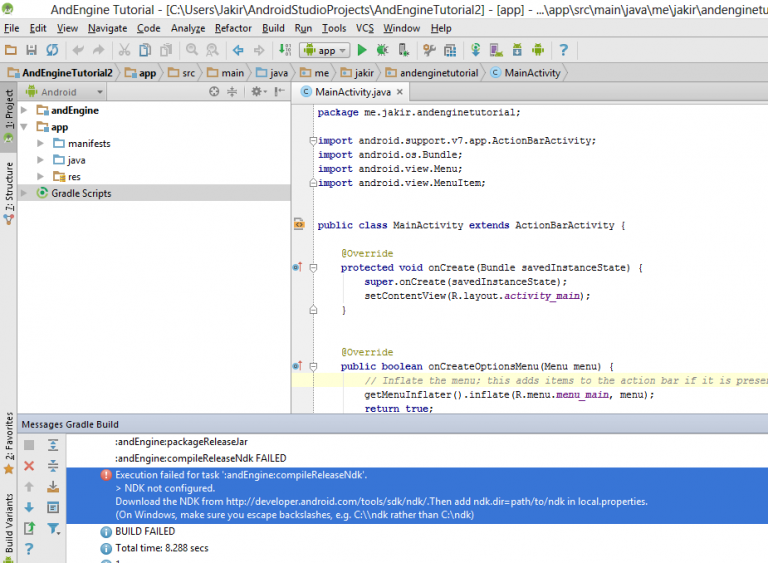Viewport: 768px width, 563px height.
Task: Click the Synchronize refresh icon in toolbar
Action: point(51,50)
